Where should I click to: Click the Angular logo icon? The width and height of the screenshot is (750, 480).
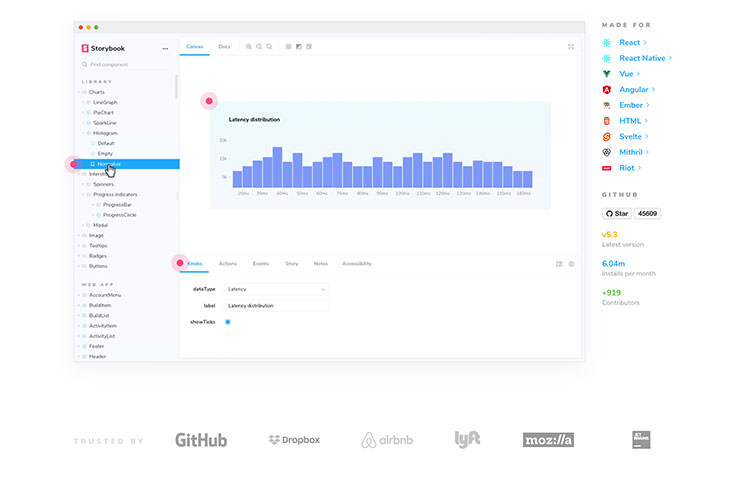click(607, 89)
